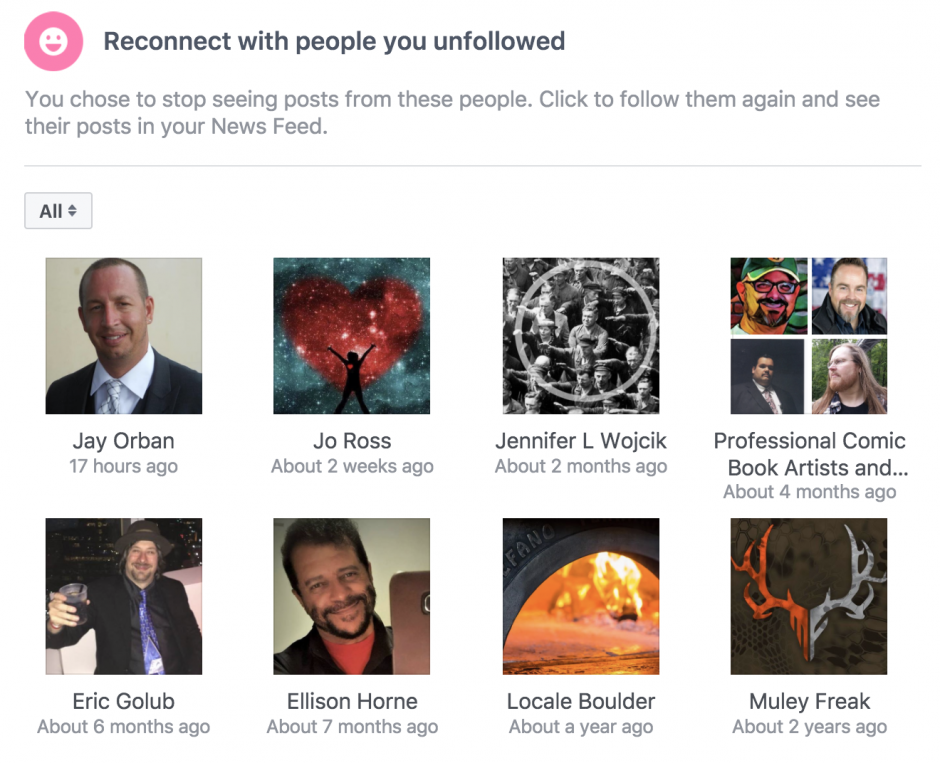Click the Reconnect with people heading
This screenshot has width=940, height=763.
(x=332, y=42)
